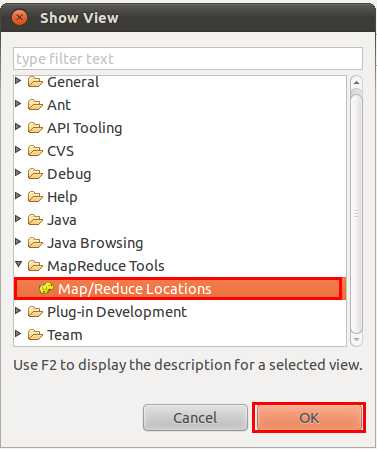Click the Team folder icon
The height and width of the screenshot is (449, 377).
(35, 335)
